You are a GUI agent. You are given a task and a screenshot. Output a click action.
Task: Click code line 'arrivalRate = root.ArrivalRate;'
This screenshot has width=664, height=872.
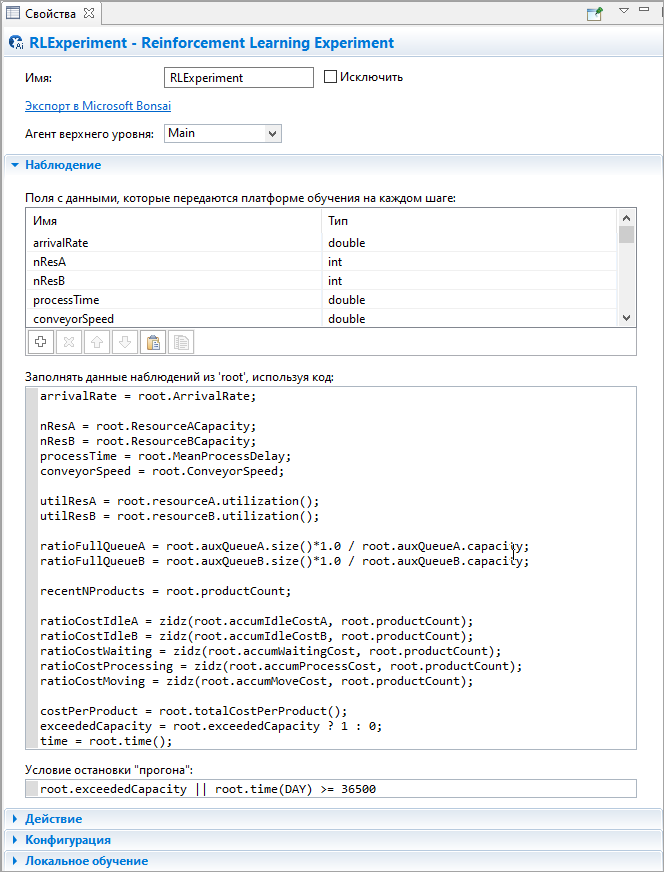point(148,396)
